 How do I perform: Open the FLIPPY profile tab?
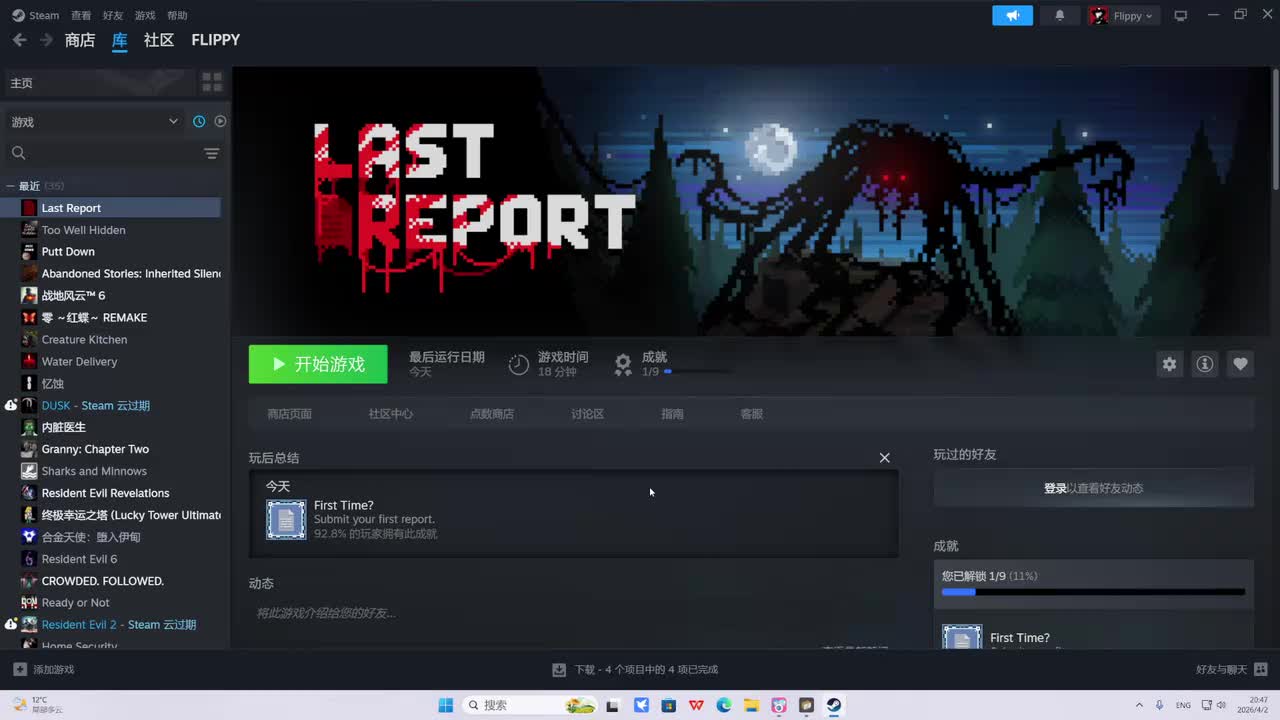click(x=216, y=40)
